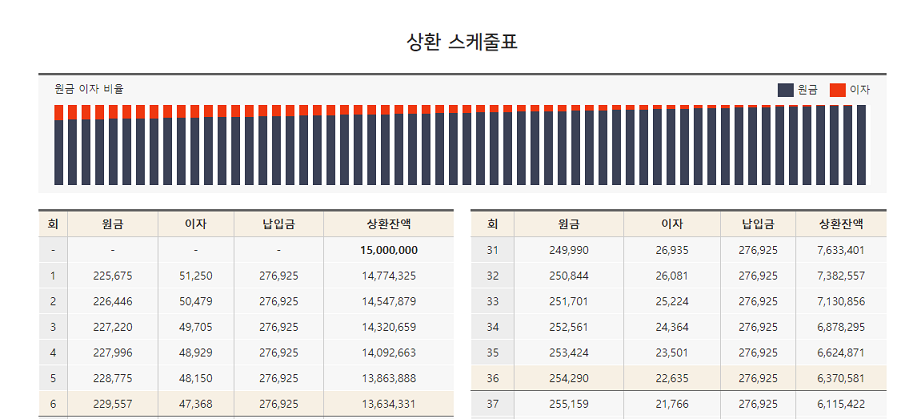
Task: Click the round number 36 cell
Action: 493,378
